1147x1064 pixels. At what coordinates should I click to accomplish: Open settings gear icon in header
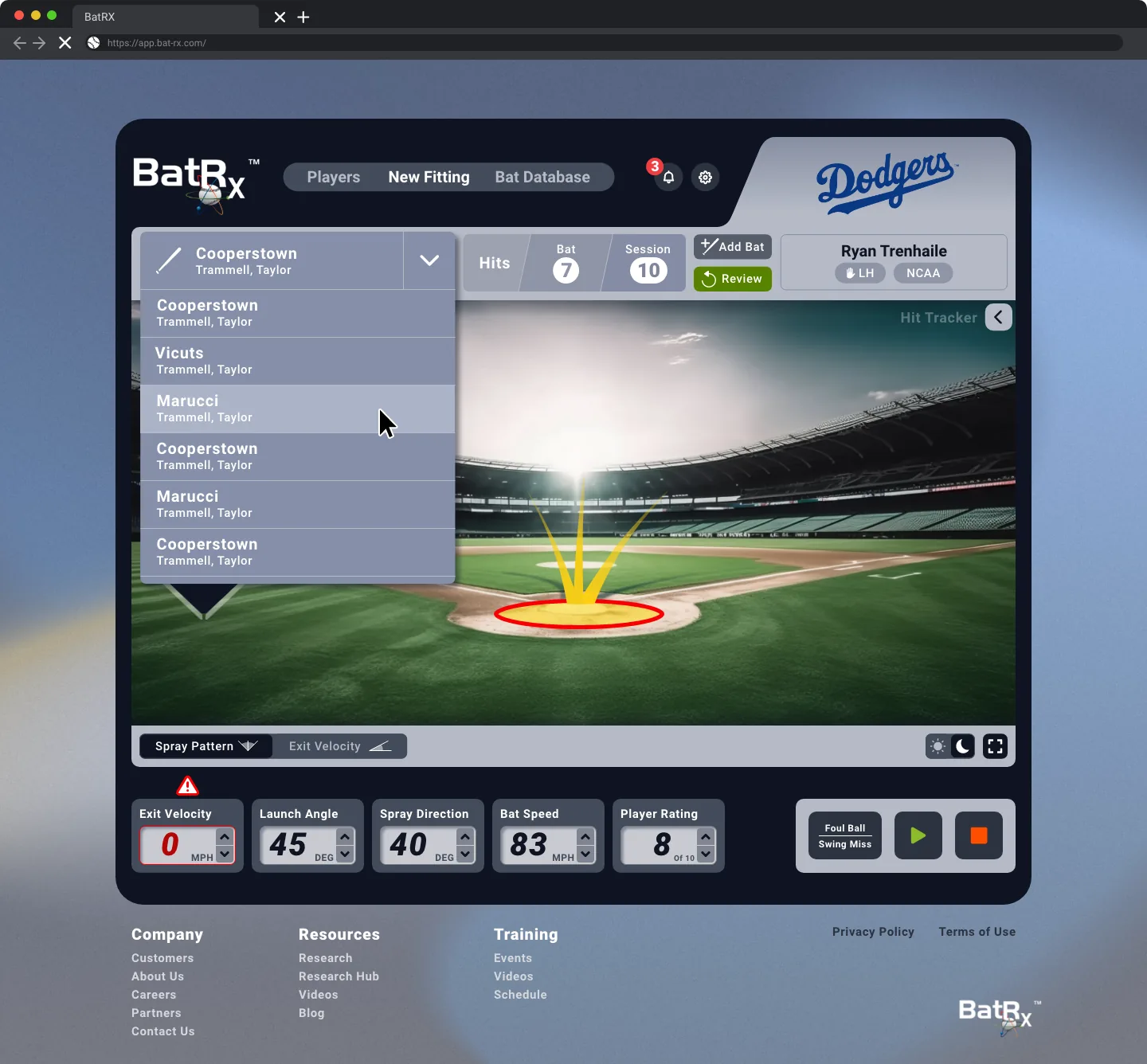tap(706, 177)
